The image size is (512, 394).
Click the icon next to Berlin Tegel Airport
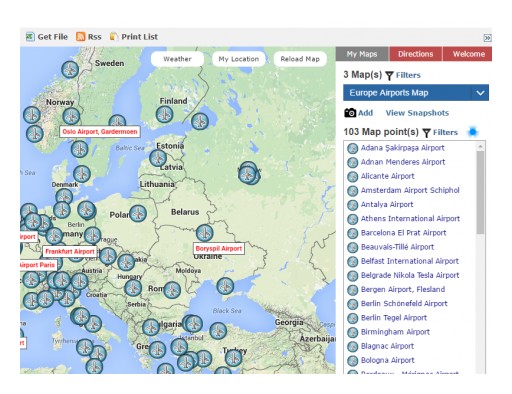click(352, 318)
